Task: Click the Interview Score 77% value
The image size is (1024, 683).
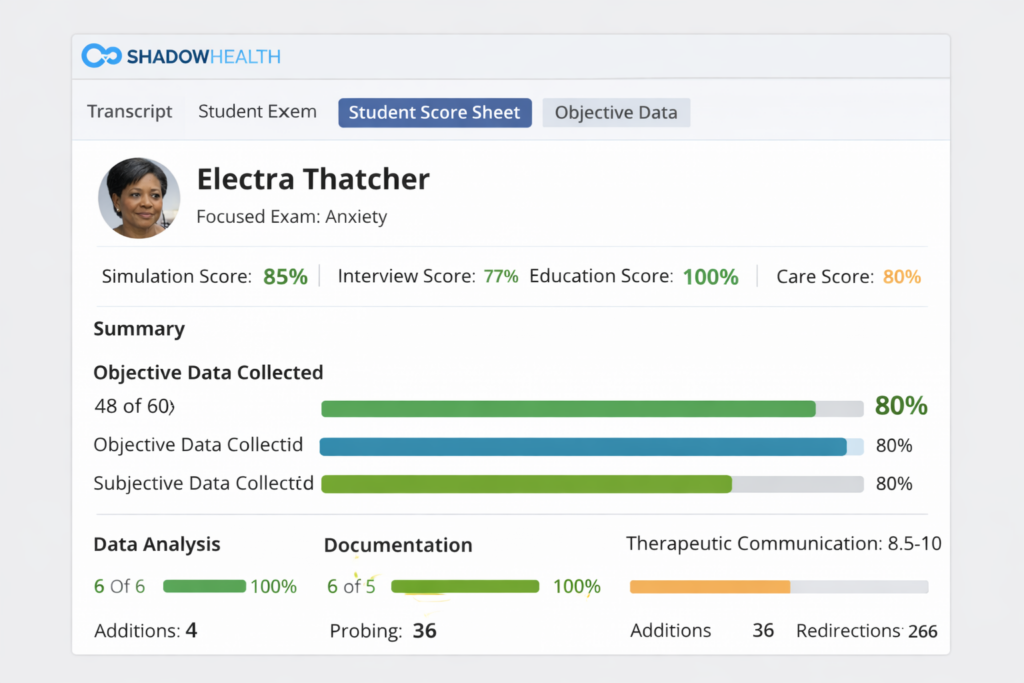Action: (500, 277)
